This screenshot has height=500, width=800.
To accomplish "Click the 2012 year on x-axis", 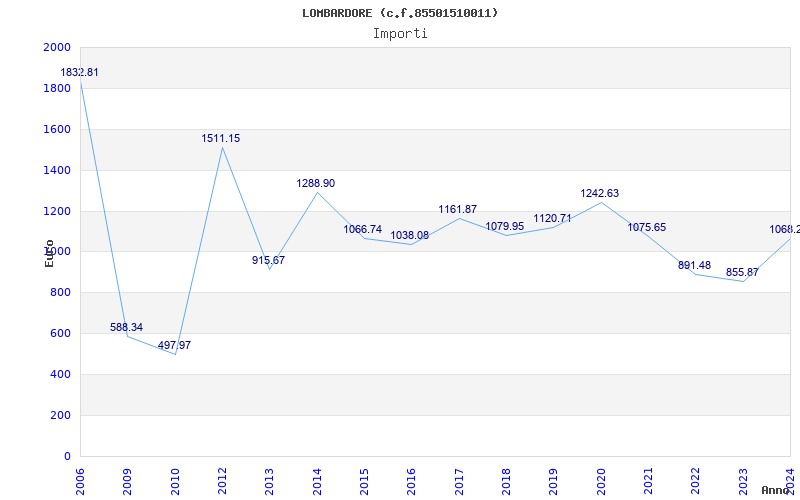I will tap(222, 478).
